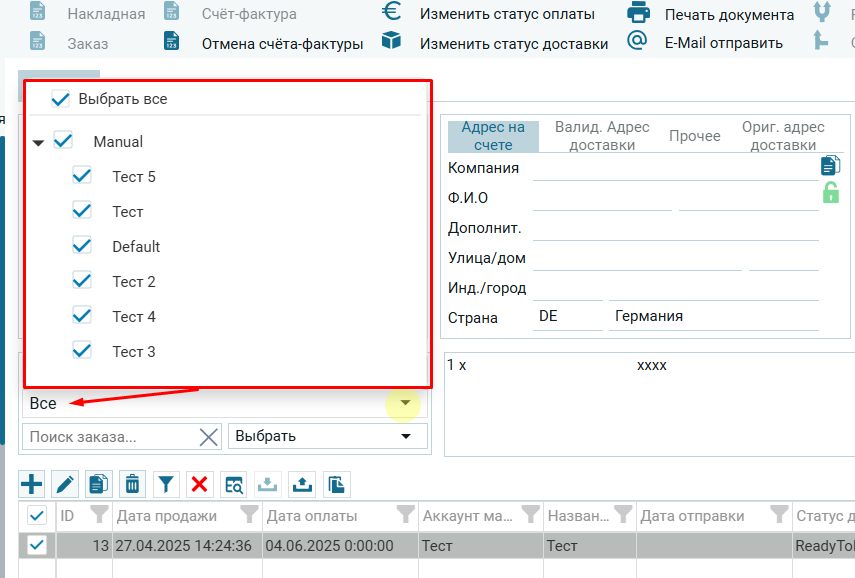Click the add new order plus icon

32,484
